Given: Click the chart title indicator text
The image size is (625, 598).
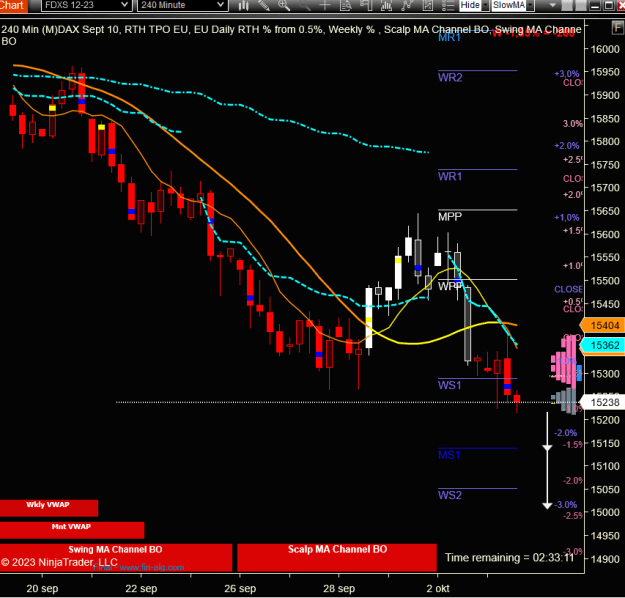Looking at the screenshot, I should tap(291, 35).
